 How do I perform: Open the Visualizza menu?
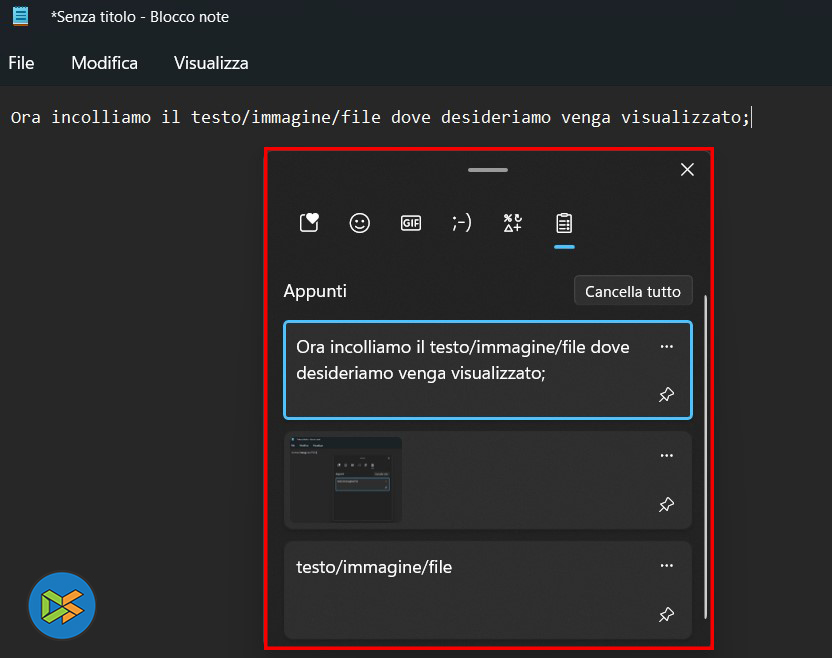coord(211,63)
